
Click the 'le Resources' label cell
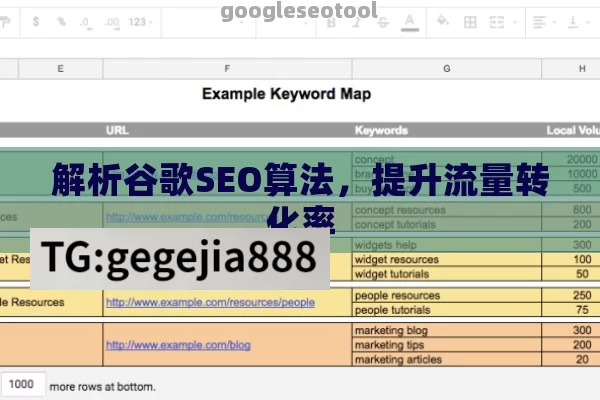pyautogui.click(x=51, y=302)
